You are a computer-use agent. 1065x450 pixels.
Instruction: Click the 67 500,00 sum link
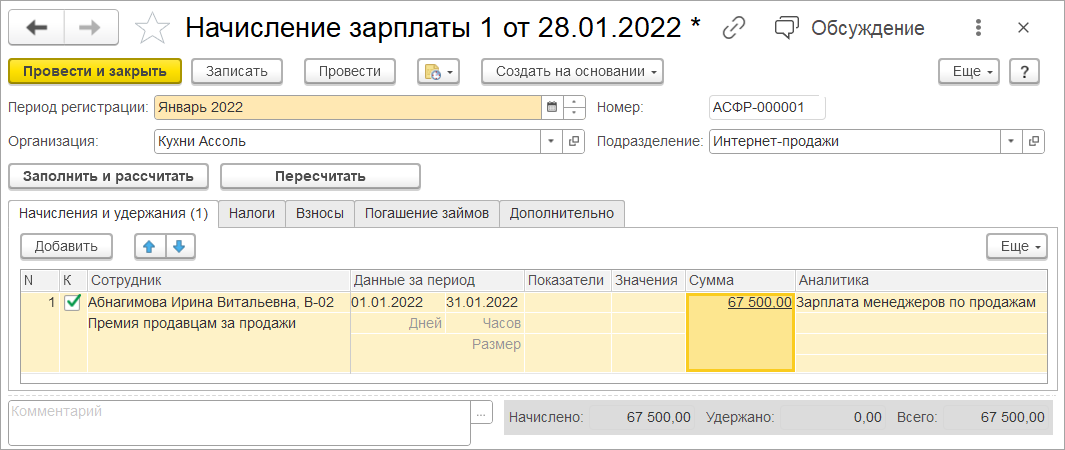pos(759,302)
